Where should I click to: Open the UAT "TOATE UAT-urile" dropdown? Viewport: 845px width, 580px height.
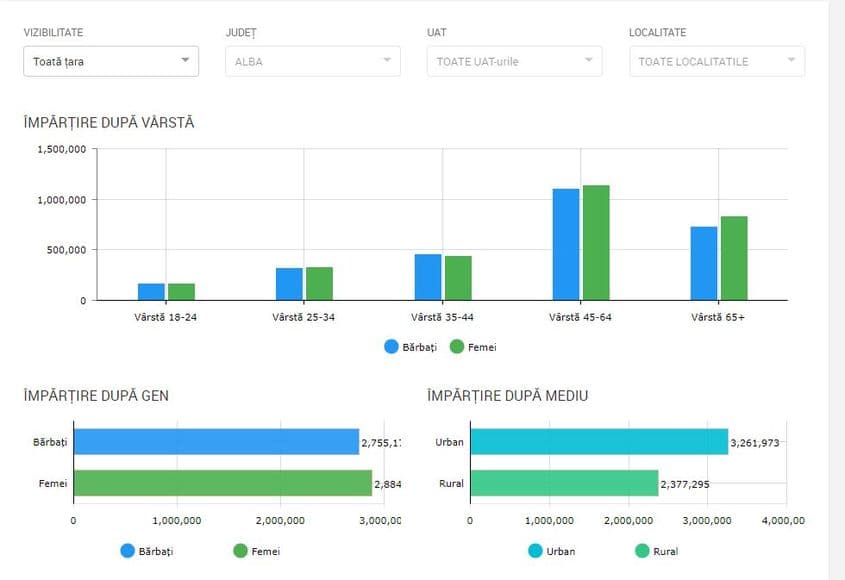[x=514, y=61]
